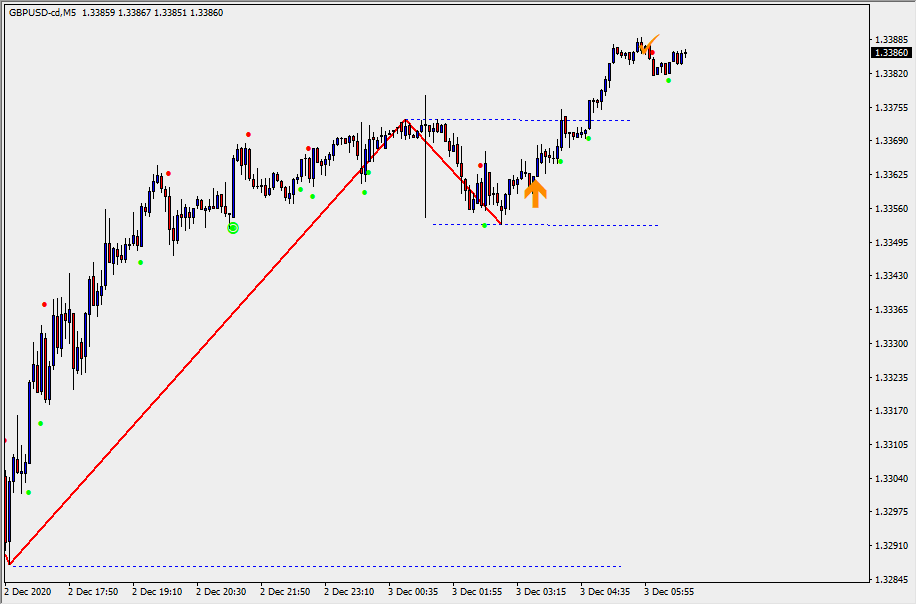The image size is (917, 605).
Task: Select the green dot below the latest candles
Action: [x=668, y=81]
